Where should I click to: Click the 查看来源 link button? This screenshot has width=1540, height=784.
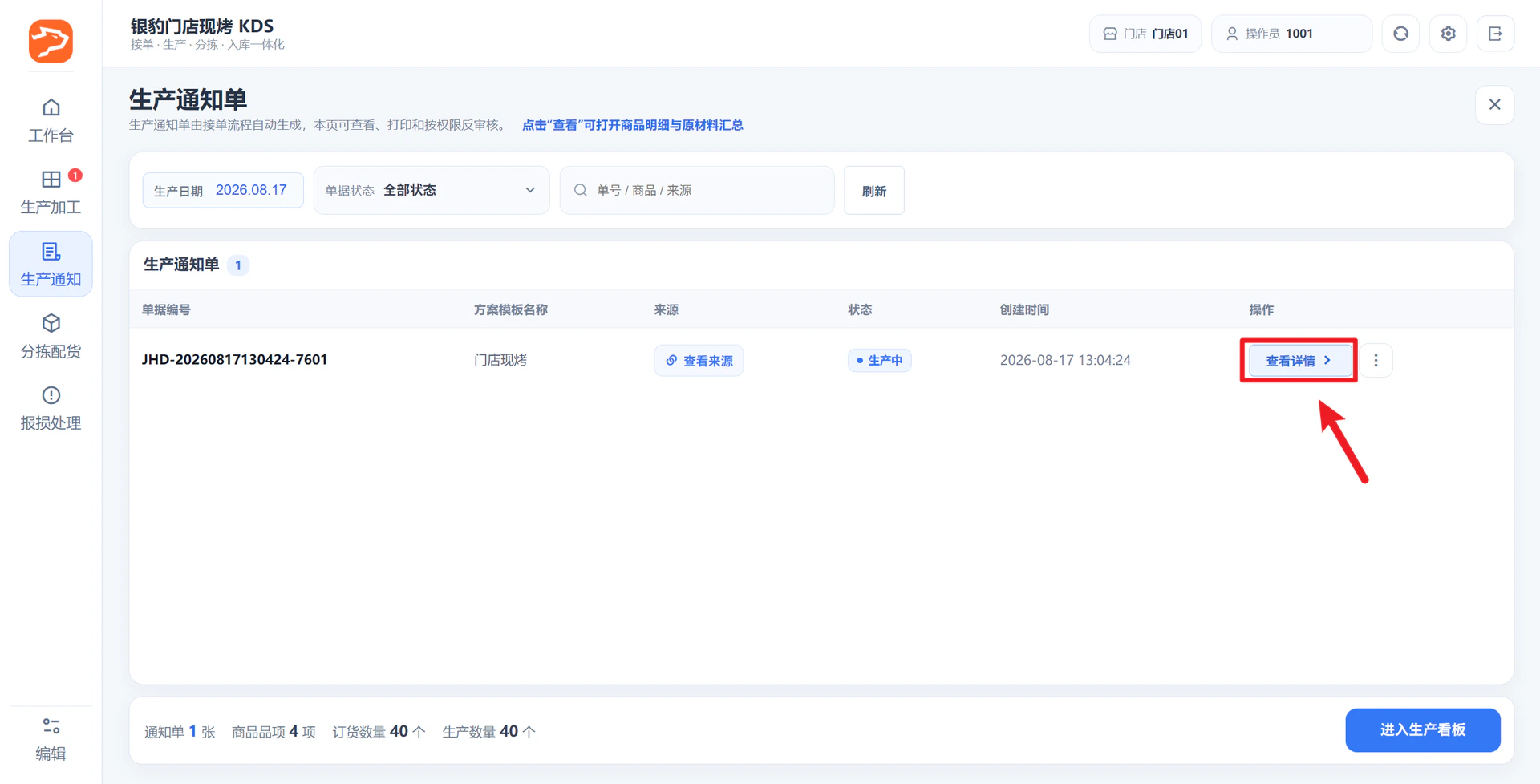pyautogui.click(x=699, y=360)
